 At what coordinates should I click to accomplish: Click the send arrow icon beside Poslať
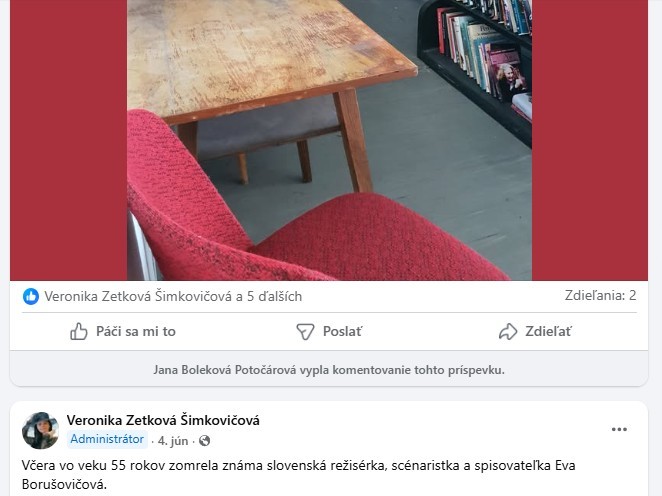(x=305, y=332)
